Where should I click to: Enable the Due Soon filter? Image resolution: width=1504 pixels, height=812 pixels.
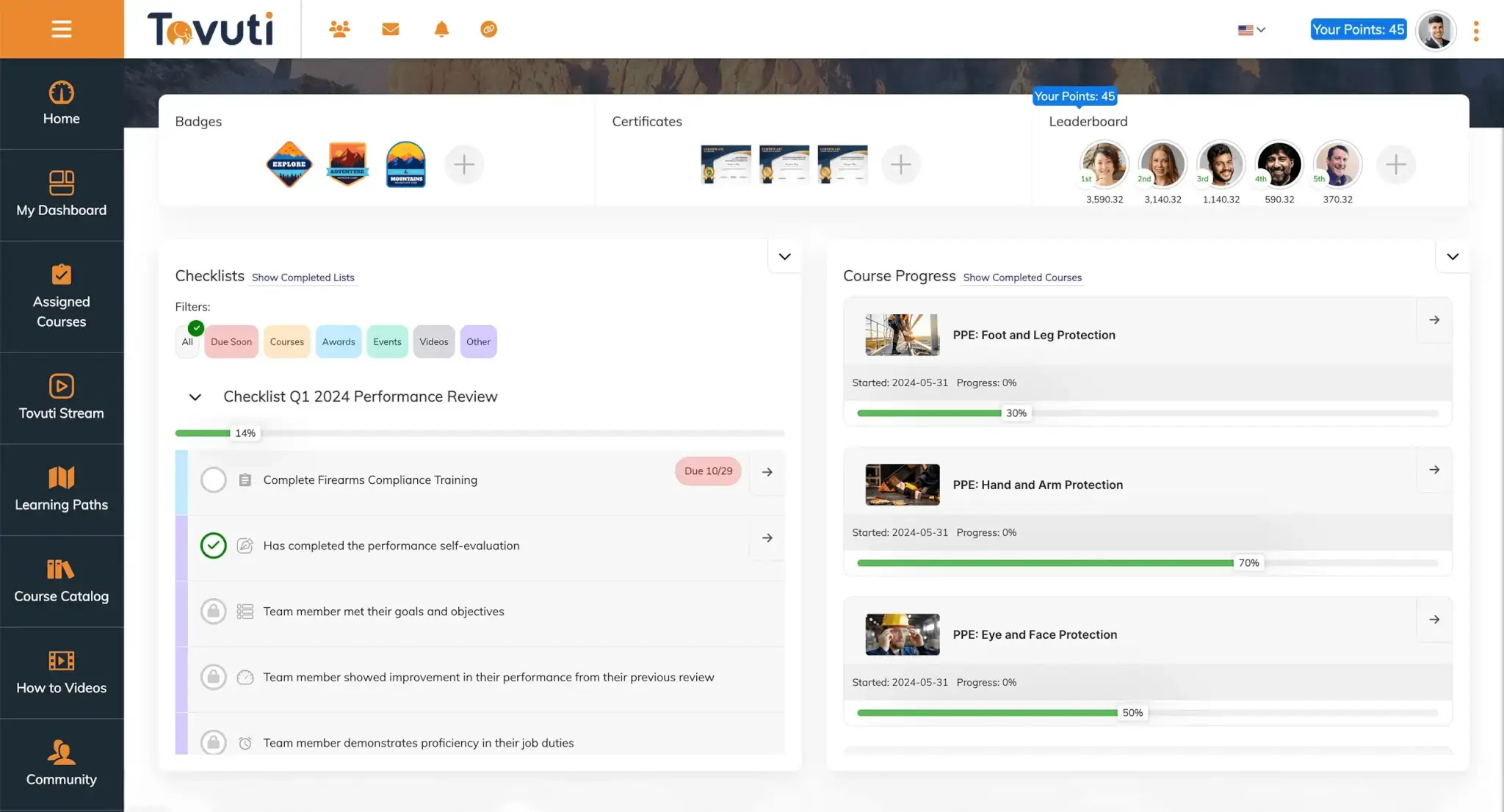point(231,341)
